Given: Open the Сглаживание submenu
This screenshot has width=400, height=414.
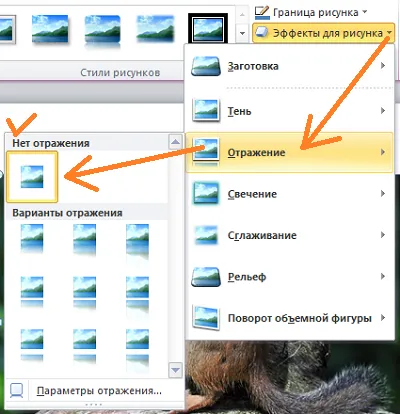Looking at the screenshot, I should [290, 235].
